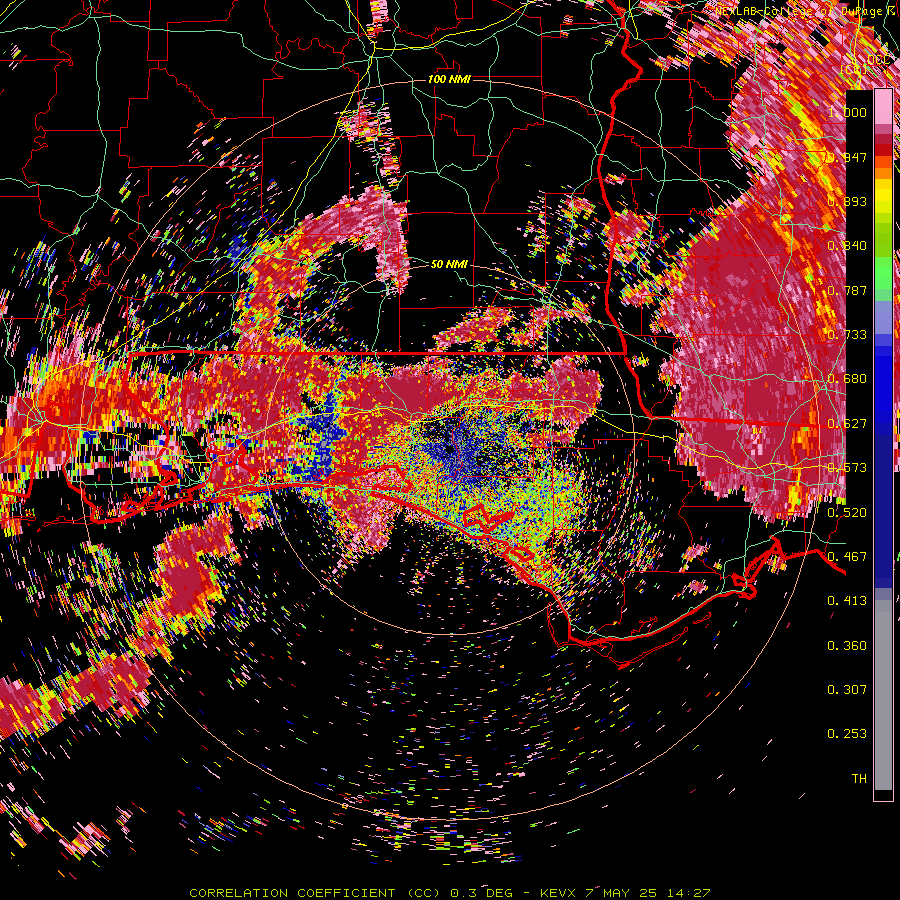The image size is (900, 900).
Task: Click the "100 NMI" range ring label
Action: [449, 79]
